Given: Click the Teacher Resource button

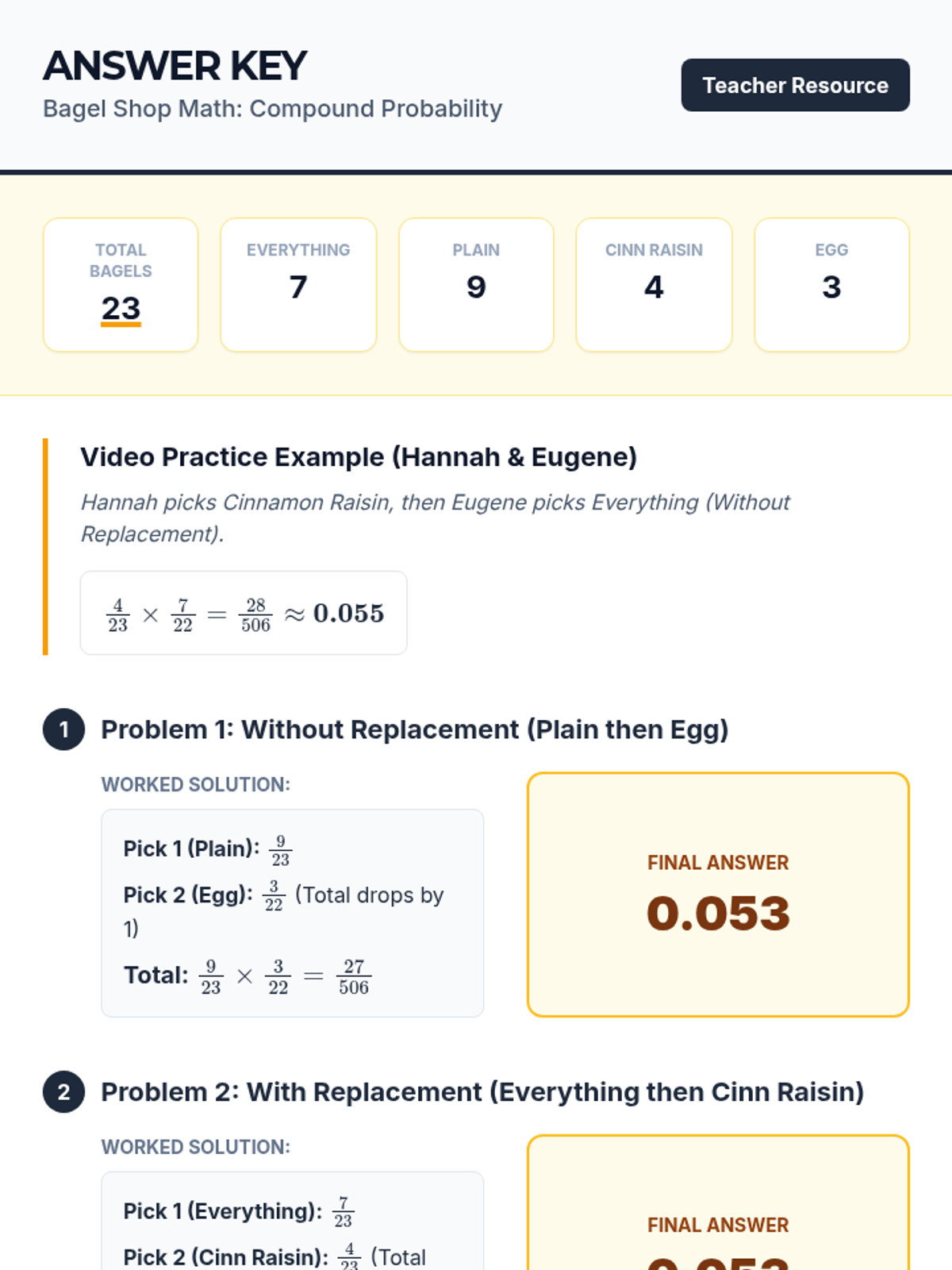Looking at the screenshot, I should (795, 85).
